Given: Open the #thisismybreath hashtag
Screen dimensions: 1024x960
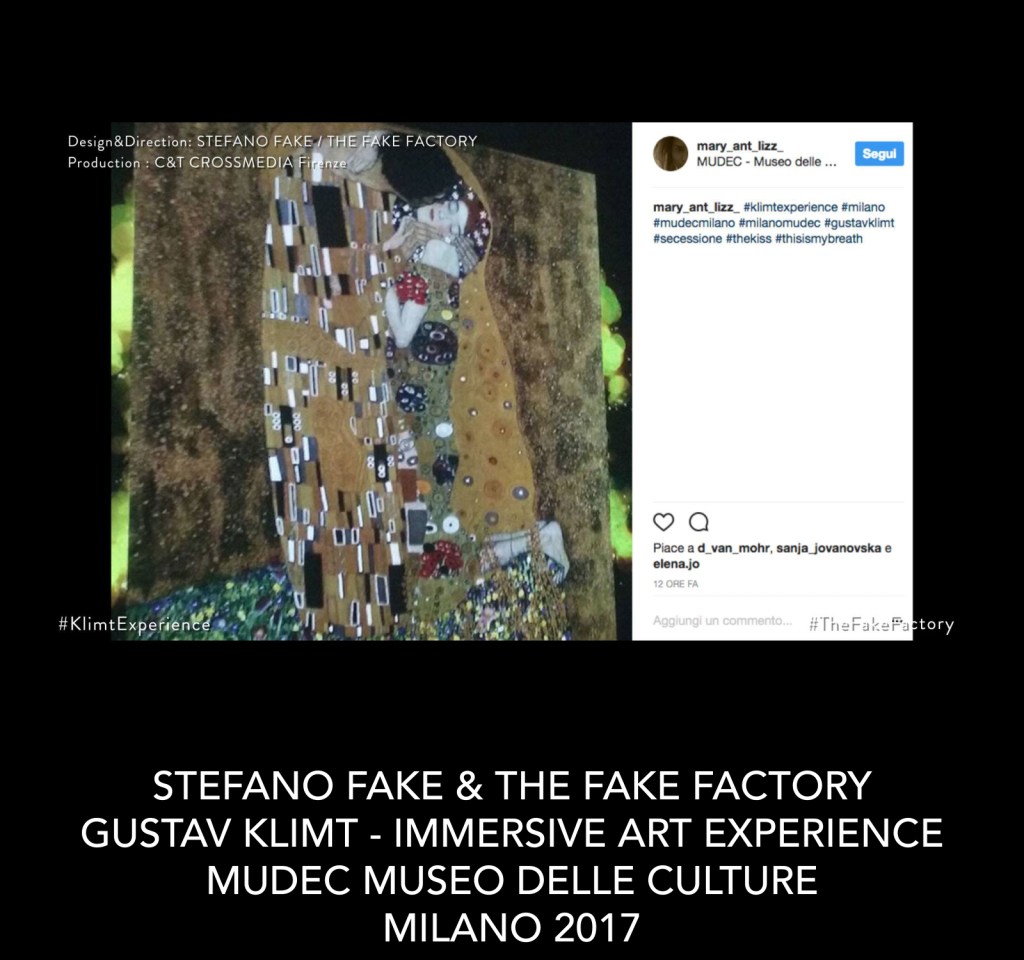Looking at the screenshot, I should 819,239.
